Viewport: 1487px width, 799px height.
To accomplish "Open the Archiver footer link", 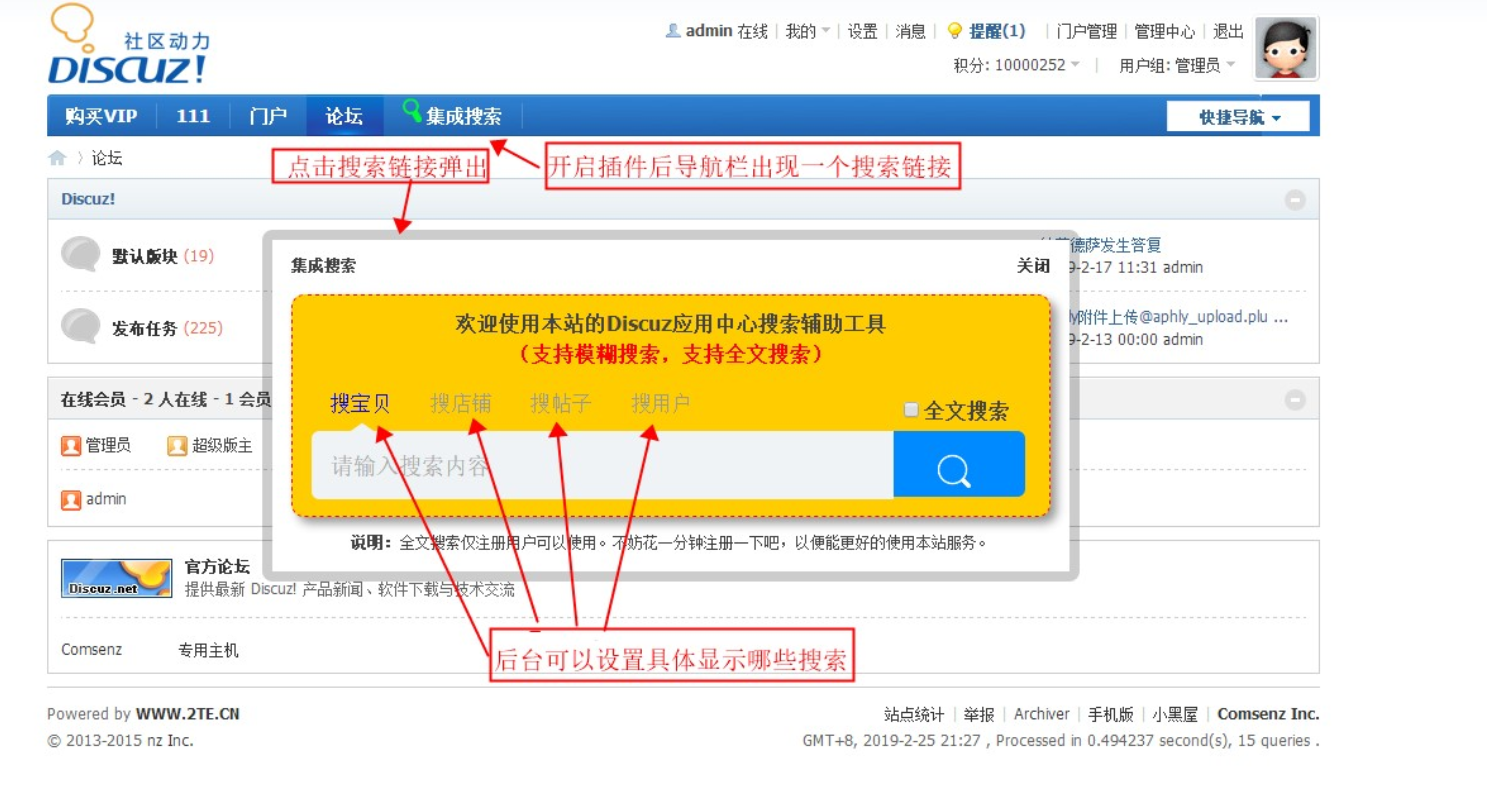I will point(1042,714).
